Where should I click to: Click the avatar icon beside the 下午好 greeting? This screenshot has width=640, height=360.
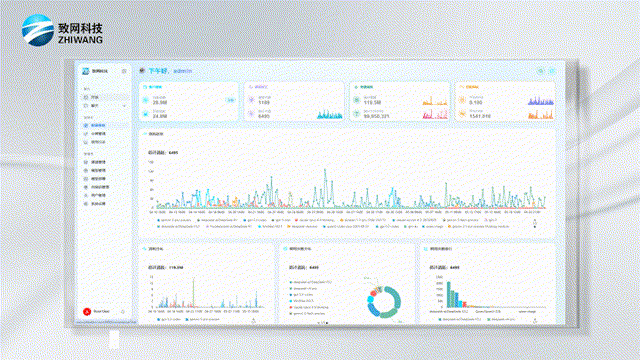click(142, 71)
